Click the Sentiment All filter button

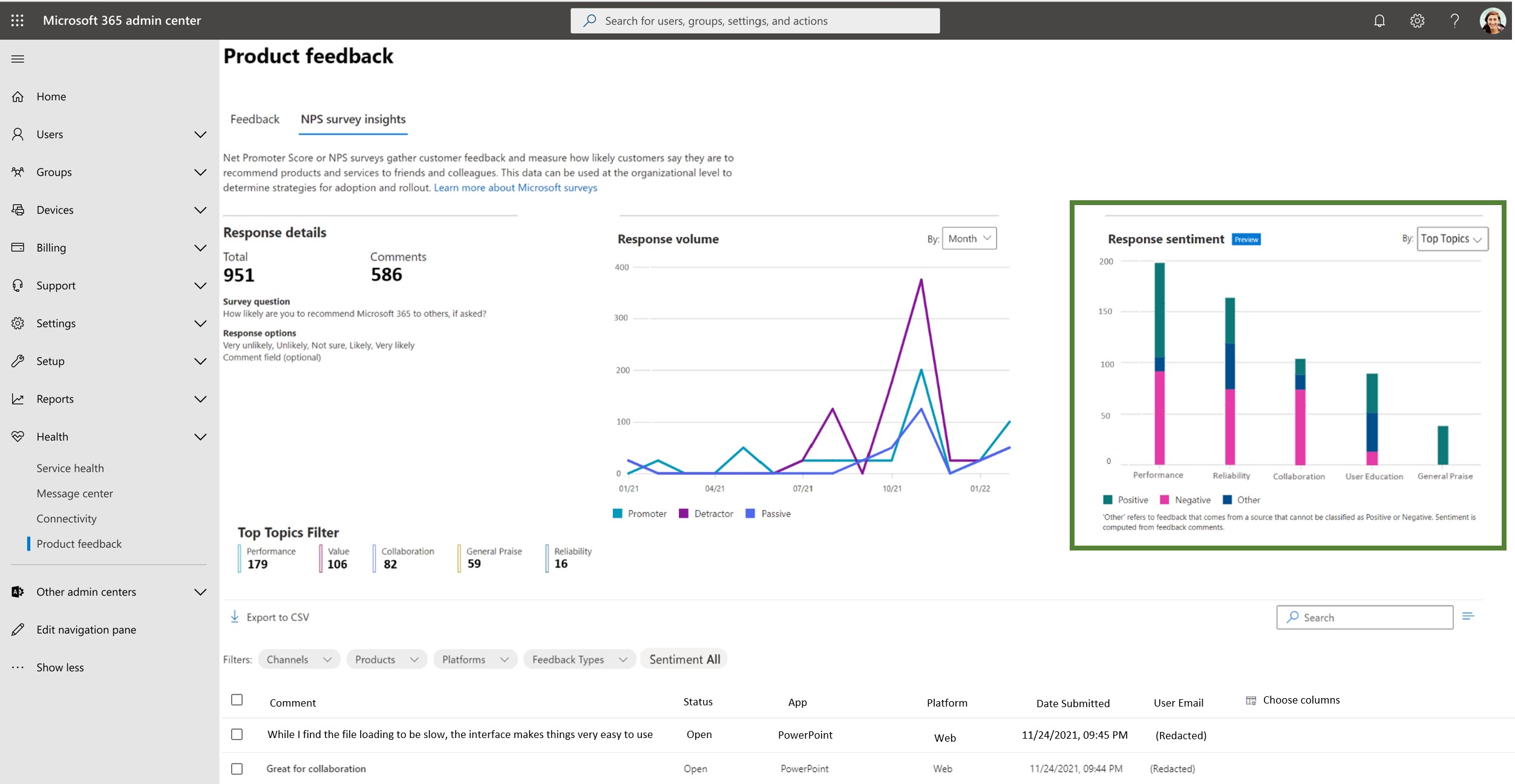pos(684,659)
